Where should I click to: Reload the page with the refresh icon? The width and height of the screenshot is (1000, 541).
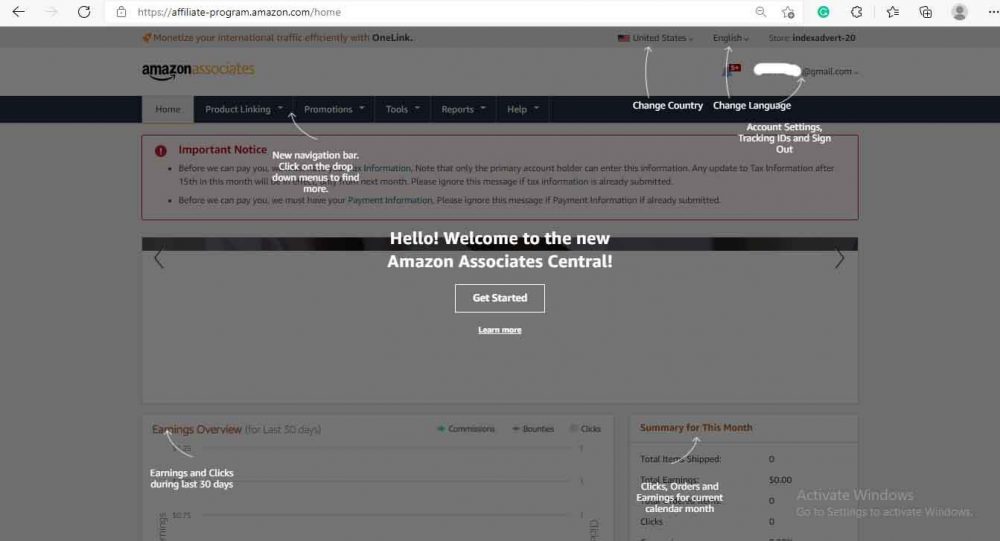[84, 11]
